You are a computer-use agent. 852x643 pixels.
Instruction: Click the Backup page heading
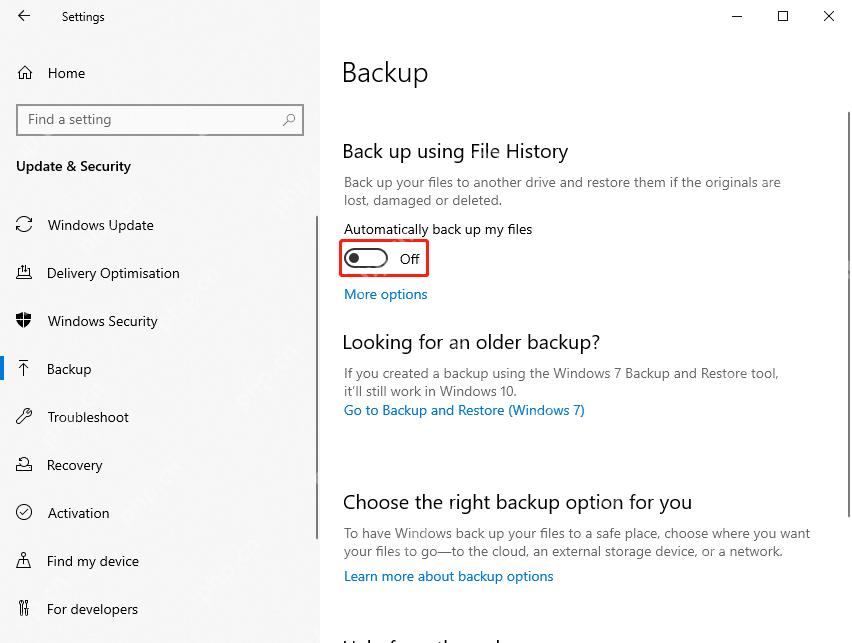pyautogui.click(x=385, y=73)
